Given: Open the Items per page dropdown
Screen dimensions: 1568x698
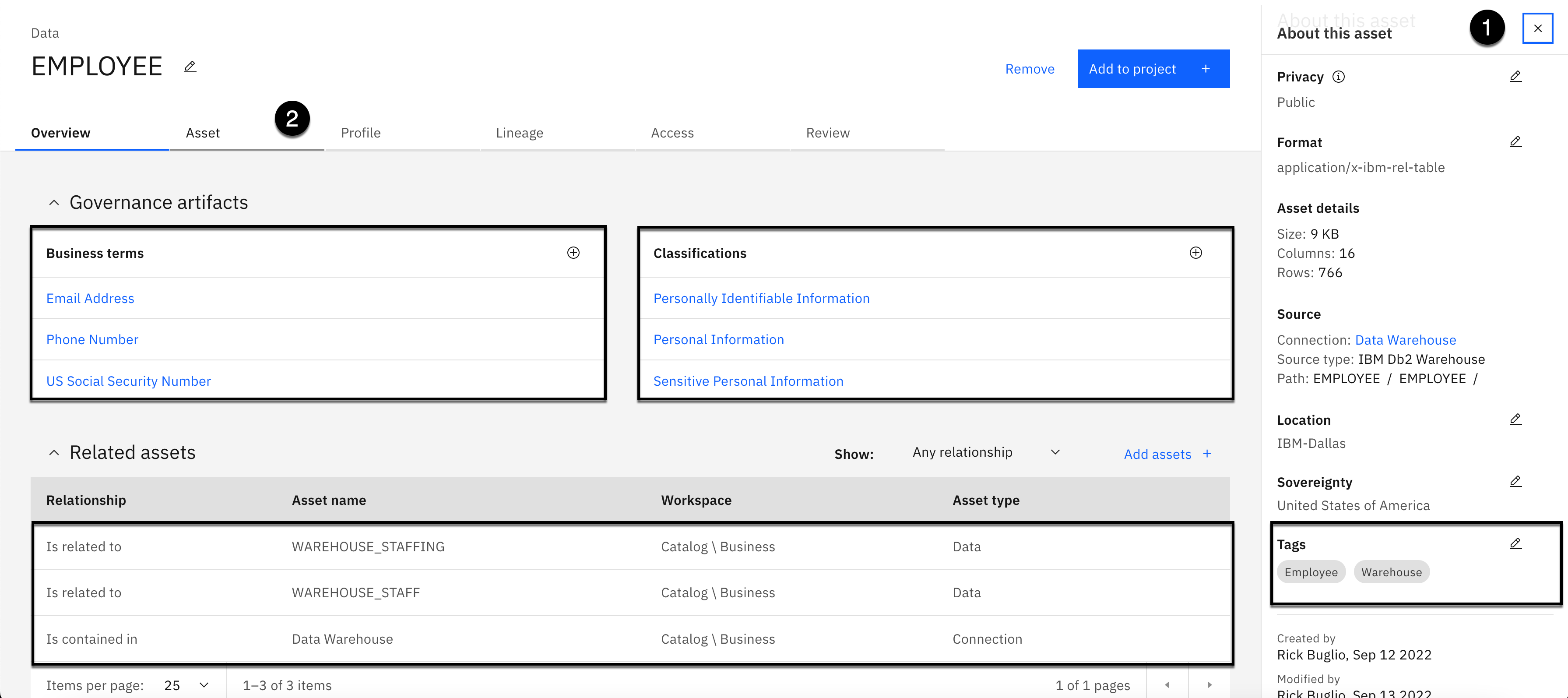Looking at the screenshot, I should (x=186, y=685).
